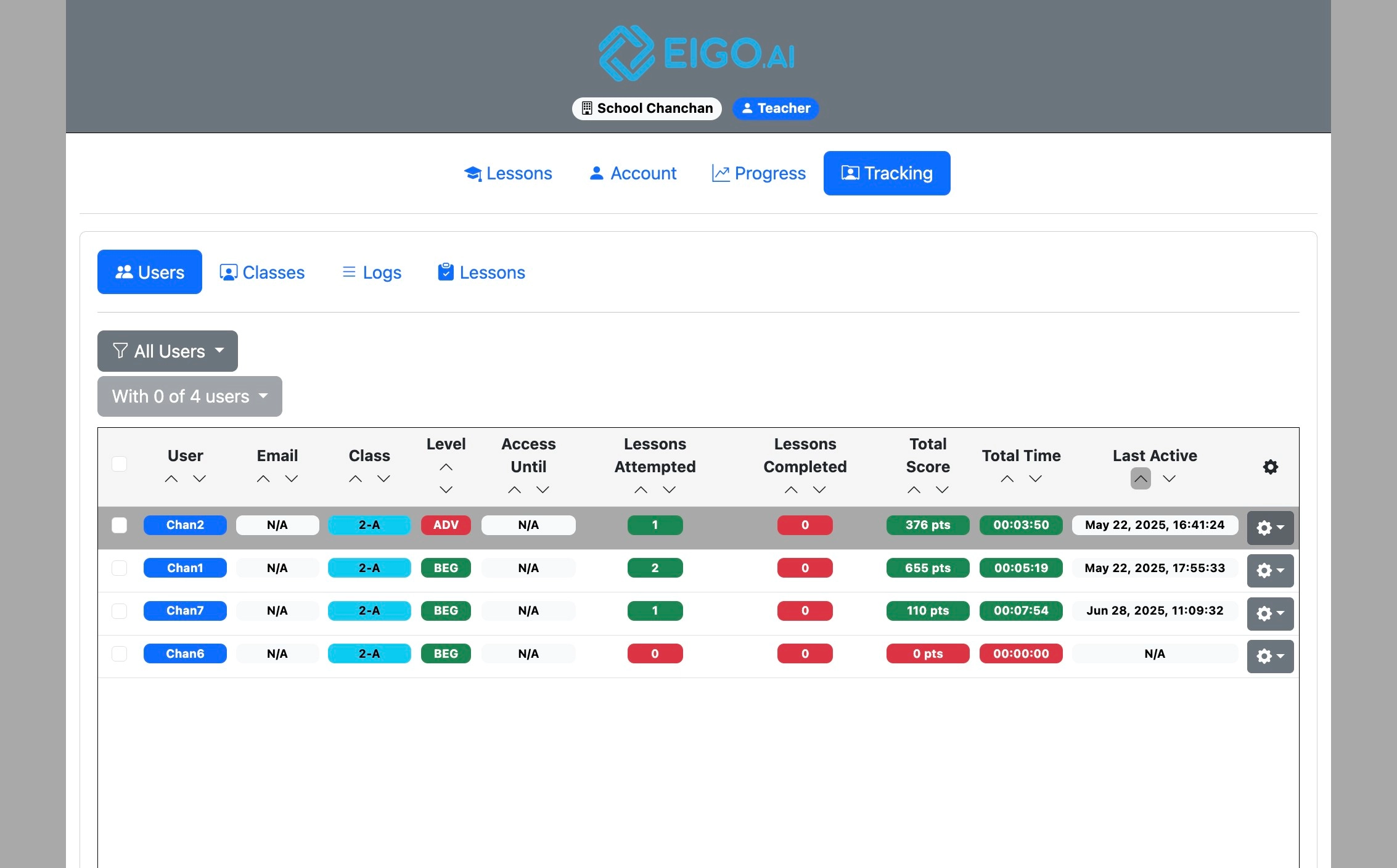
Task: Open Chan6 row gear actions dropdown
Action: (x=1270, y=657)
